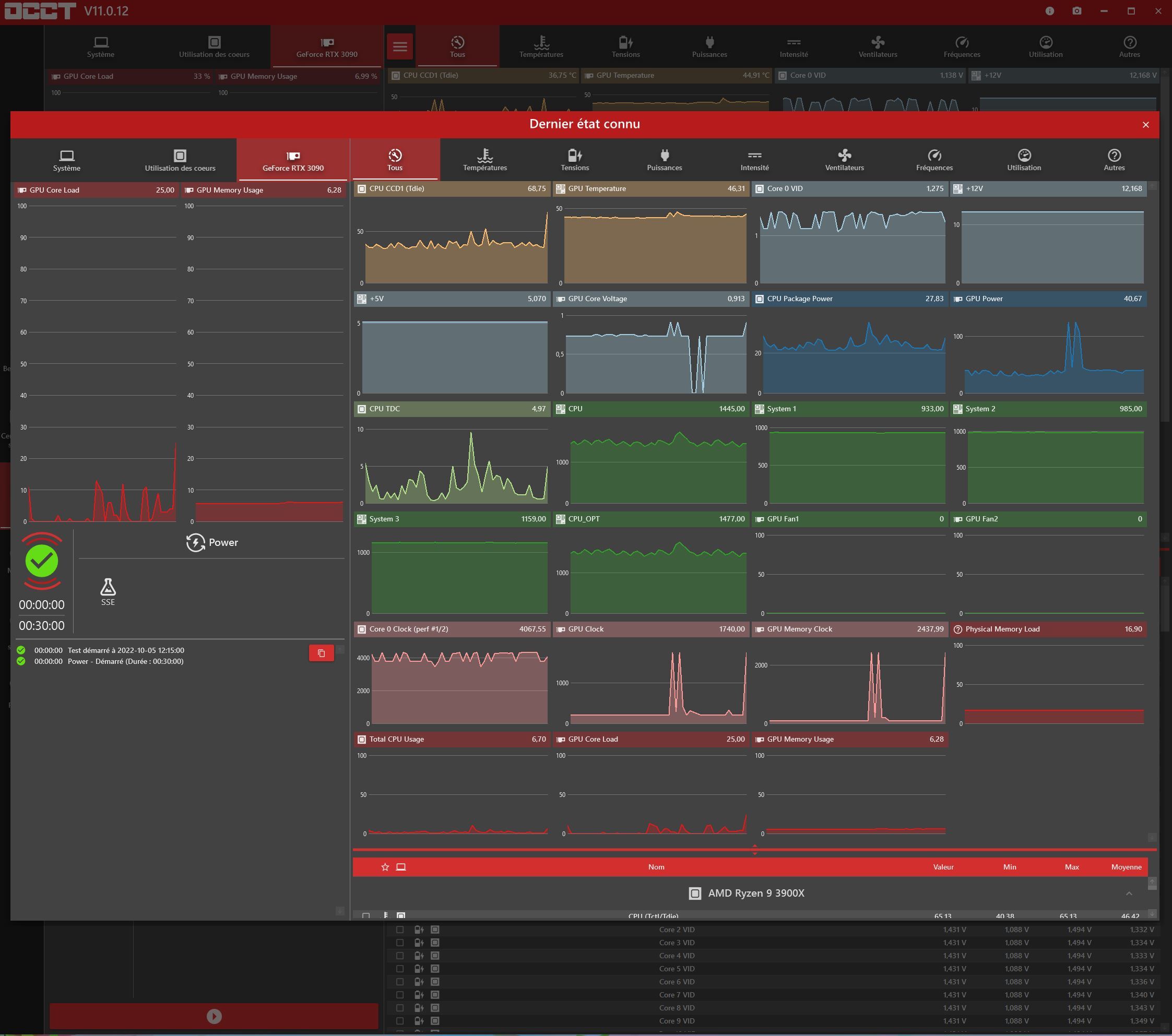Viewport: 1172px width, 1036px height.
Task: Check the Core 6 VID checkbox
Action: 400,982
